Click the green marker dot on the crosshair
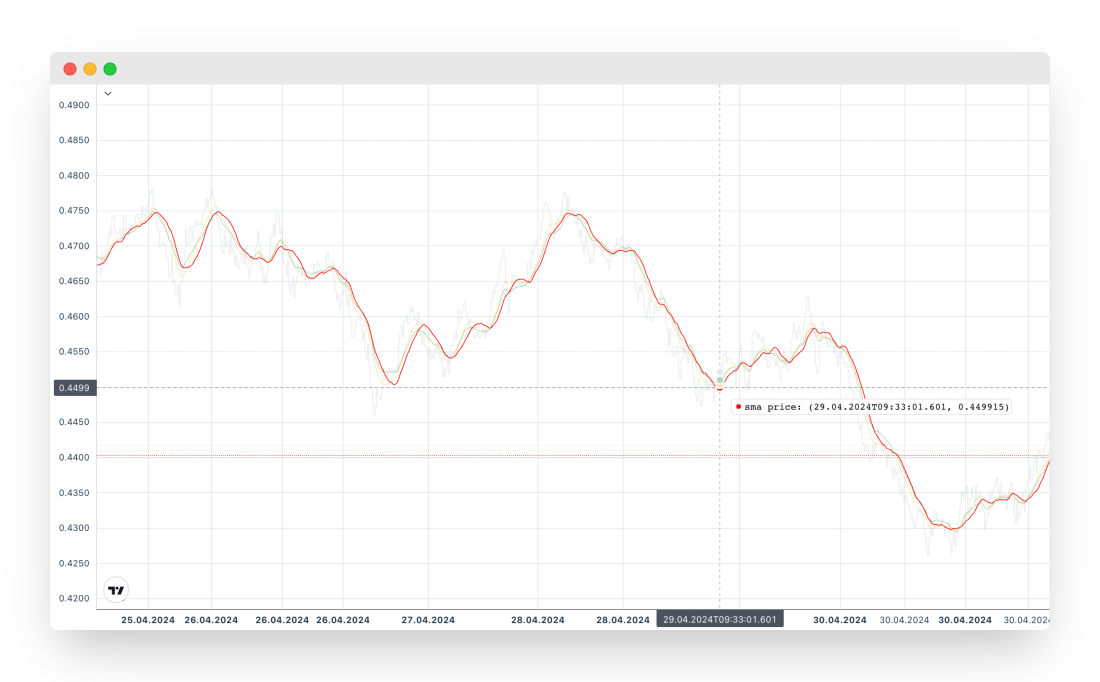 (719, 380)
